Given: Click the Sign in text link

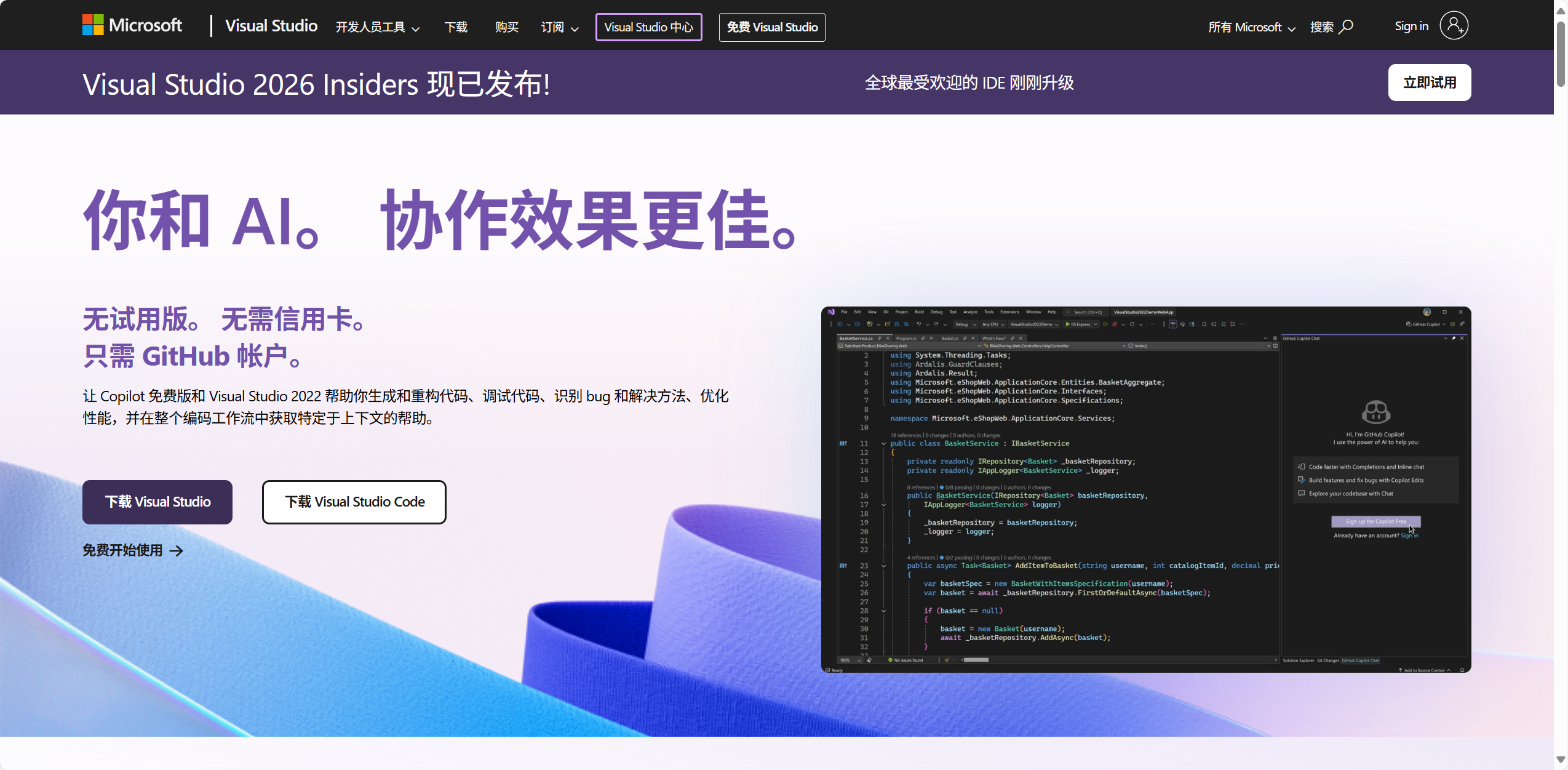Looking at the screenshot, I should click(1411, 26).
